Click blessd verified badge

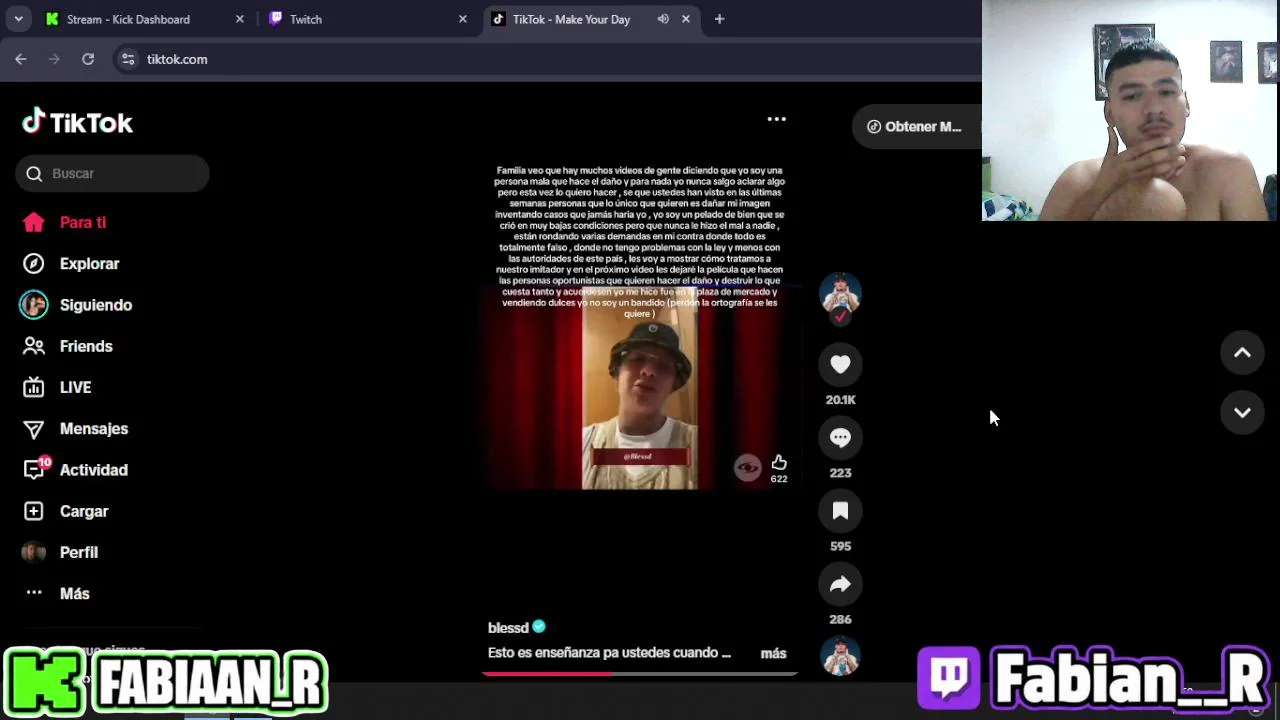[x=539, y=627]
